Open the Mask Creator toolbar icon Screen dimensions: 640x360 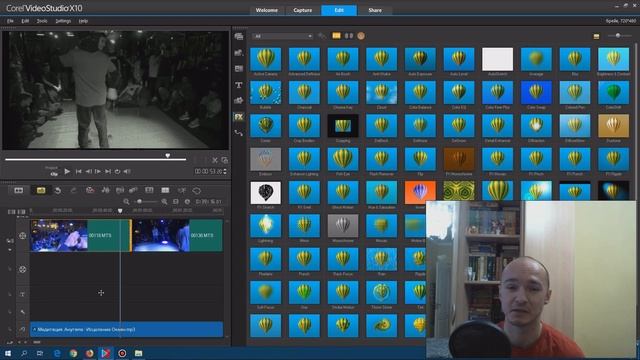click(197, 191)
